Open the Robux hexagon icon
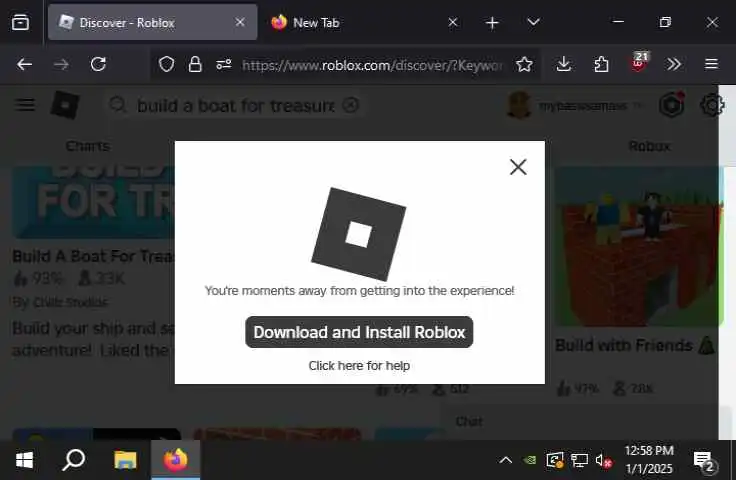736x480 pixels. (x=671, y=105)
